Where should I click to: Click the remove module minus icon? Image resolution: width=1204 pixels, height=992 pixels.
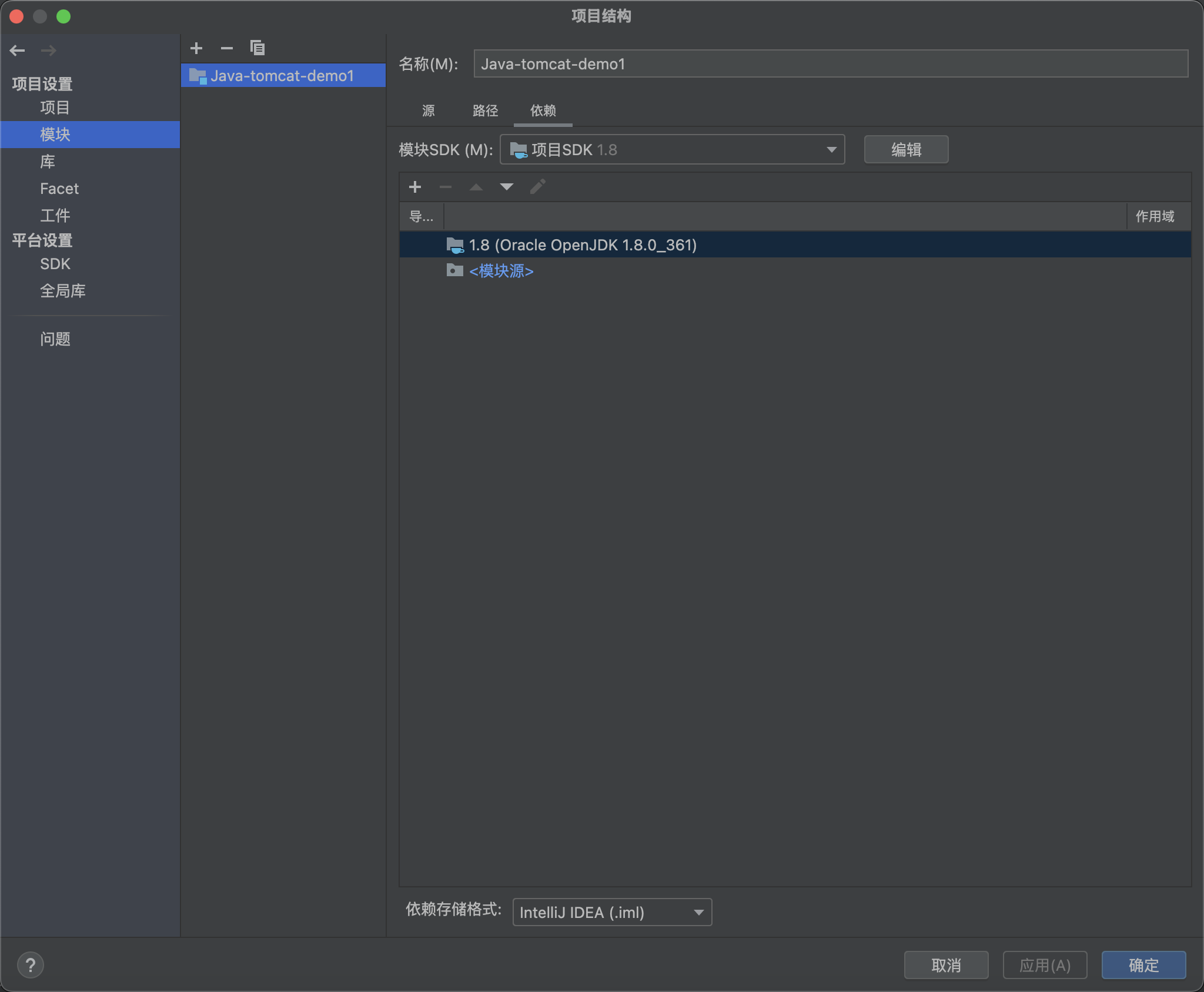tap(227, 48)
